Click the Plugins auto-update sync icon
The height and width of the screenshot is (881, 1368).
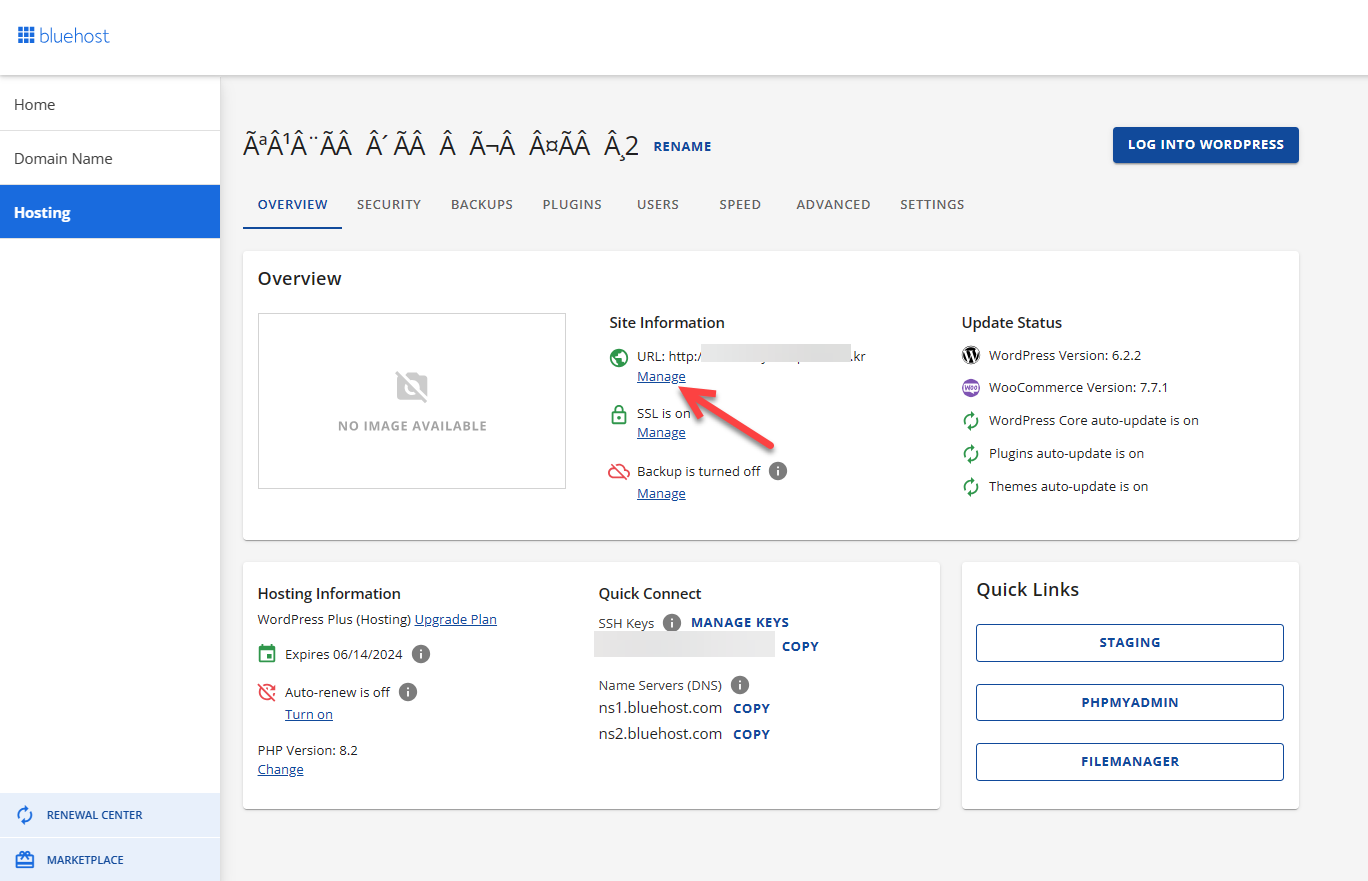[x=970, y=454]
